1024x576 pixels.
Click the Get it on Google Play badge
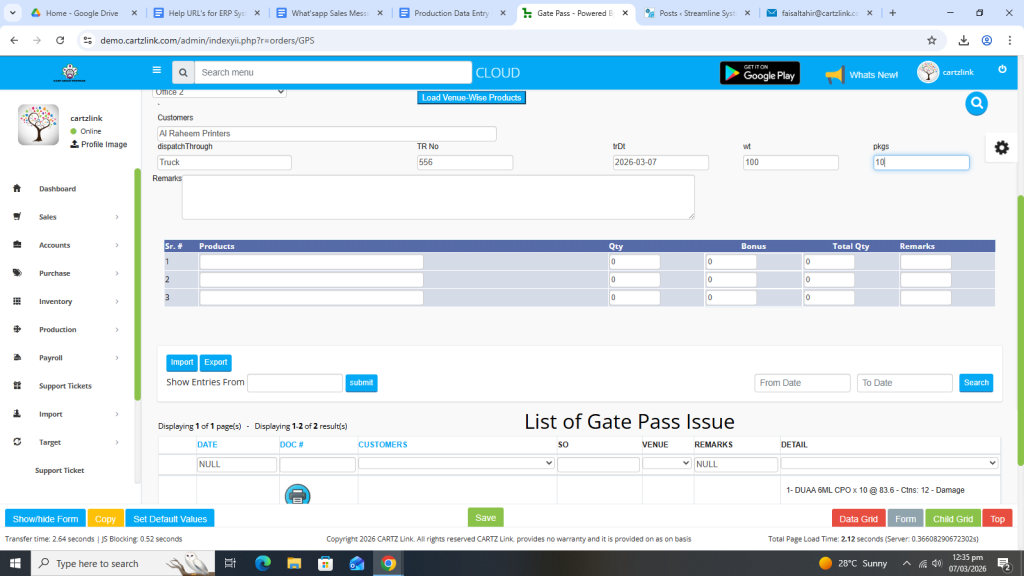[x=759, y=73]
